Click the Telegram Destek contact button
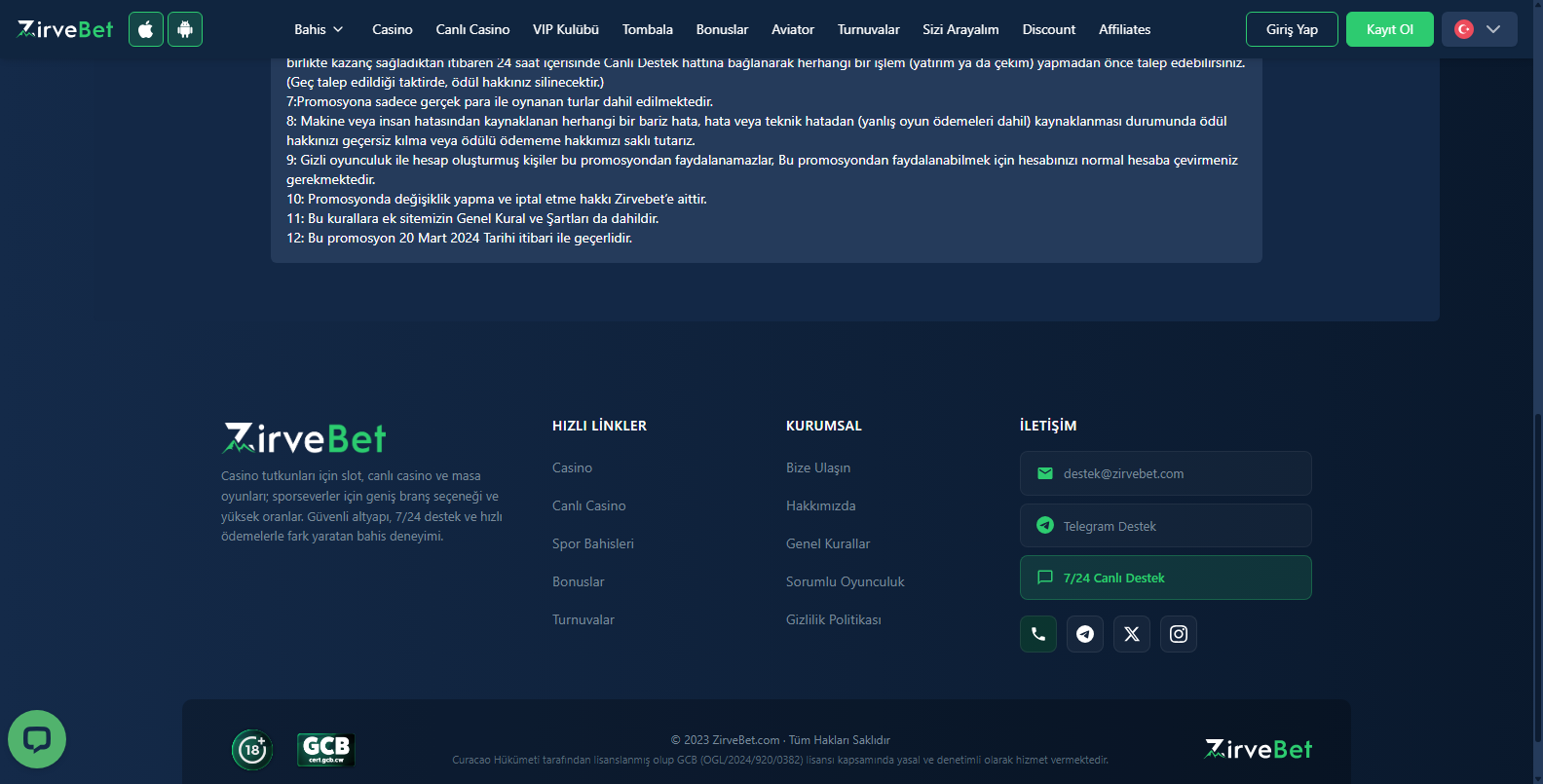Image resolution: width=1543 pixels, height=784 pixels. [1166, 526]
